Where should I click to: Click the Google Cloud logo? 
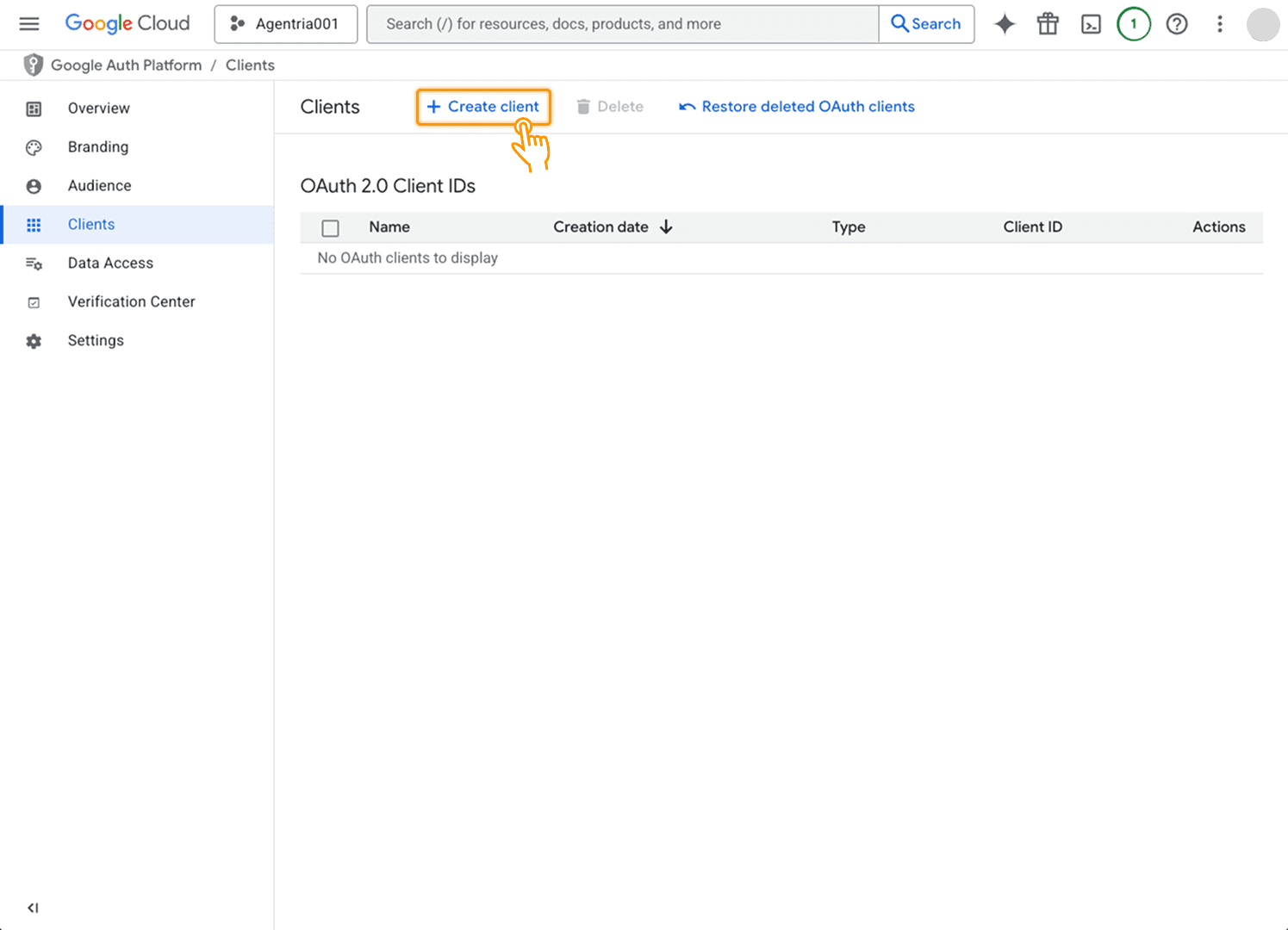tap(128, 23)
